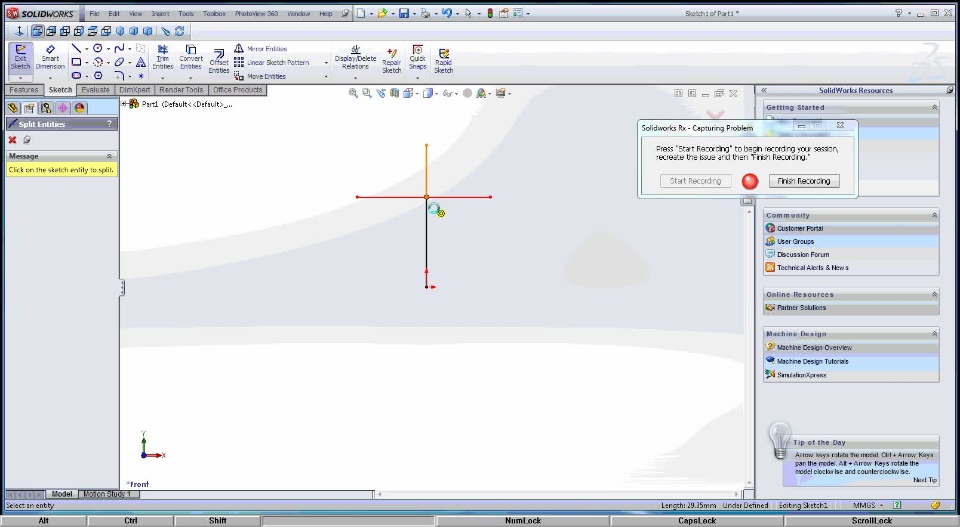Click the Next Tip link
The width and height of the screenshot is (960, 527).
tap(924, 480)
